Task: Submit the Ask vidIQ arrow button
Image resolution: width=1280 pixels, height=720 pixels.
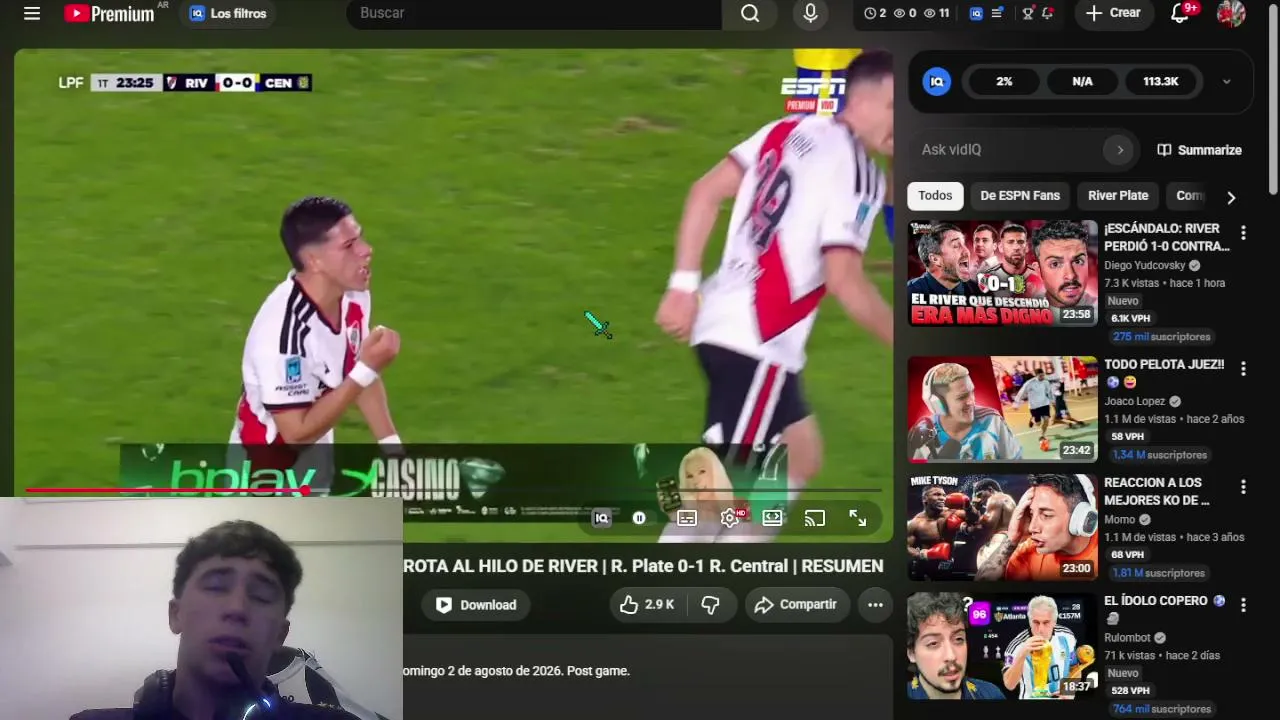Action: coord(1120,150)
